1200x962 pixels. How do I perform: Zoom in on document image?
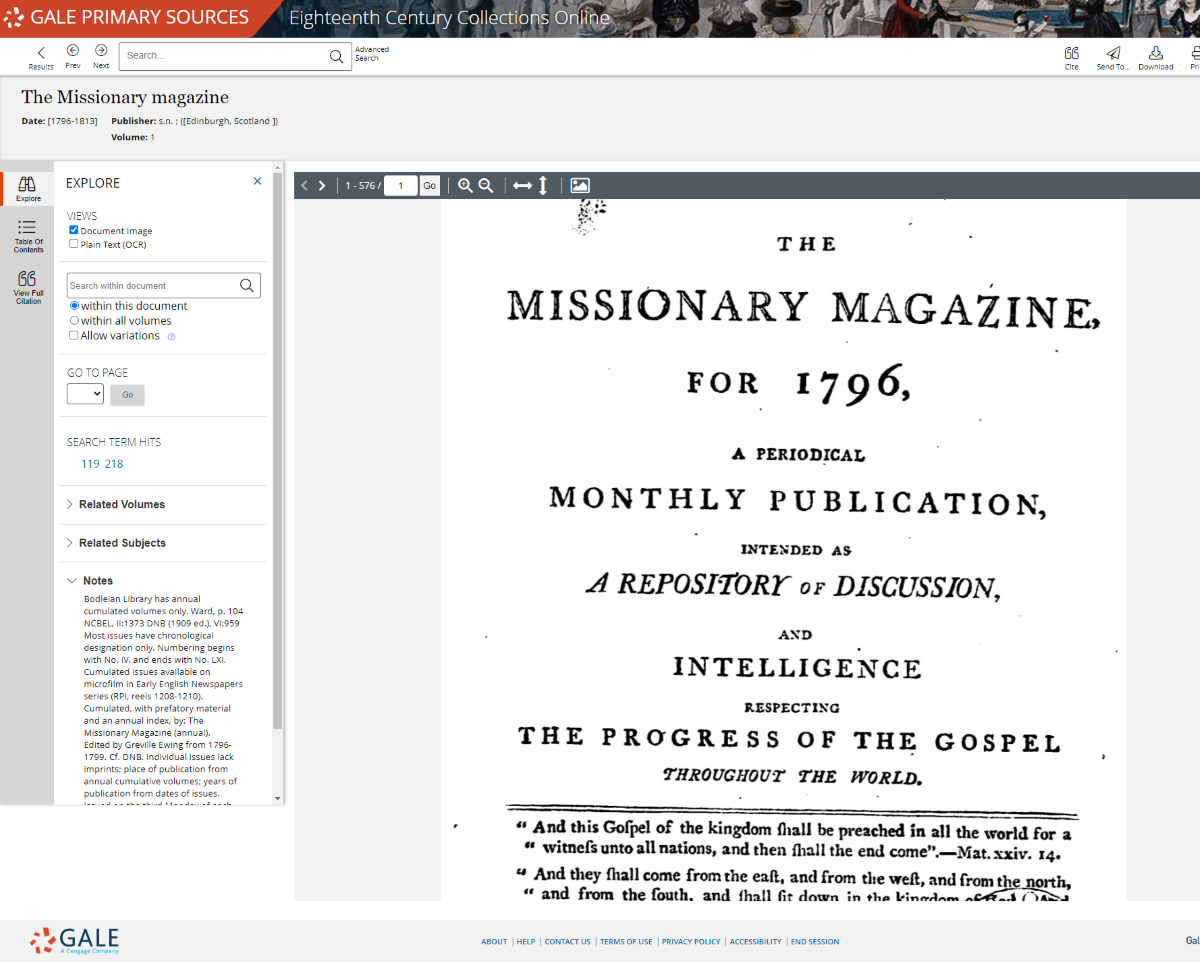tap(465, 185)
